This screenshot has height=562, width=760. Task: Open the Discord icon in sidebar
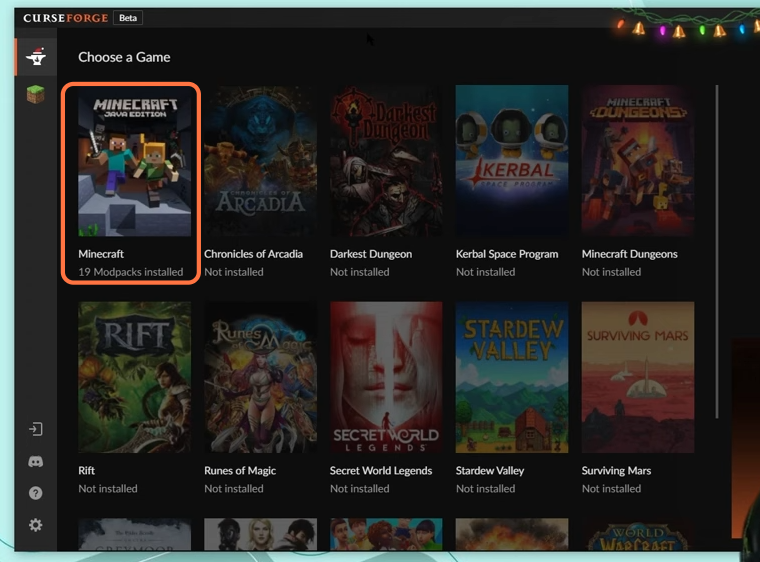[x=35, y=462]
